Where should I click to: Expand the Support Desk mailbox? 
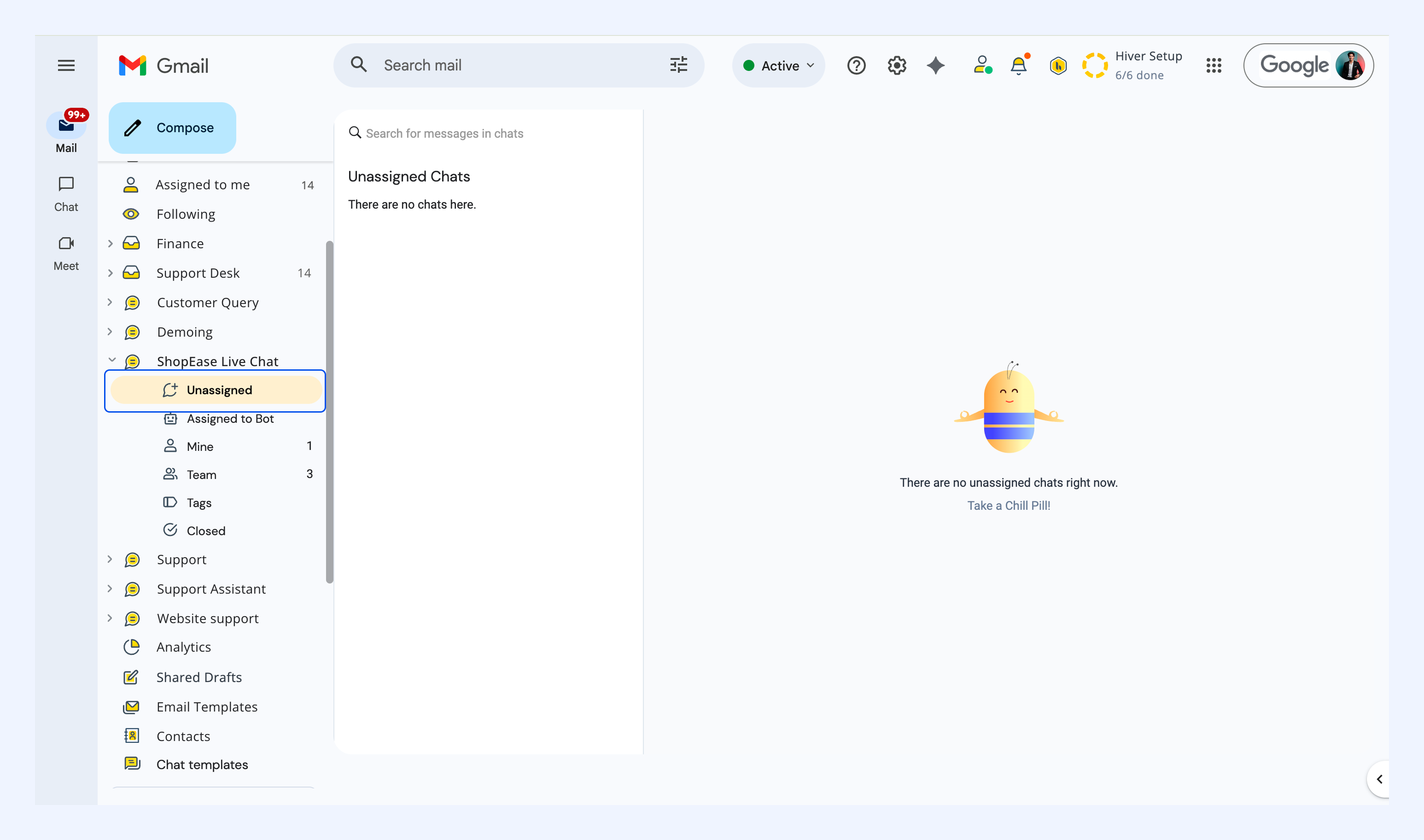click(111, 274)
